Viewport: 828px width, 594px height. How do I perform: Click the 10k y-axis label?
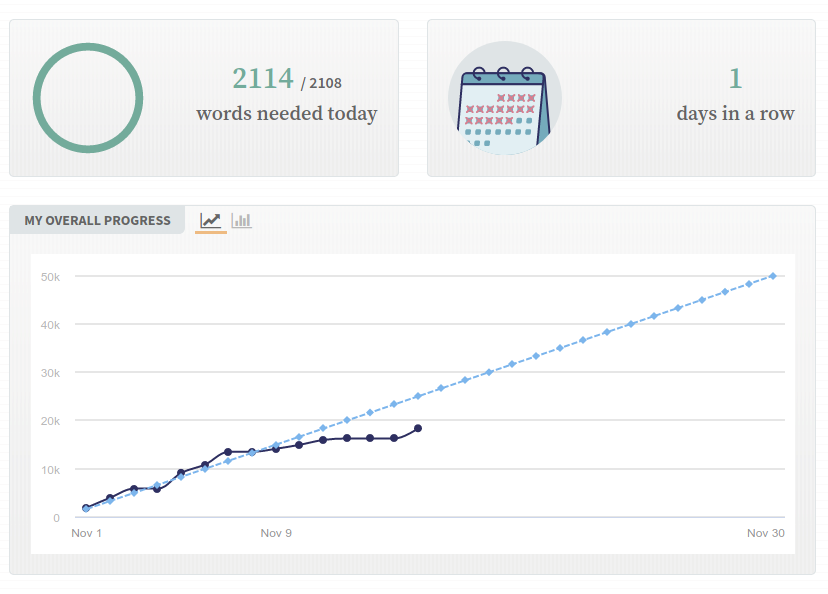click(50, 469)
